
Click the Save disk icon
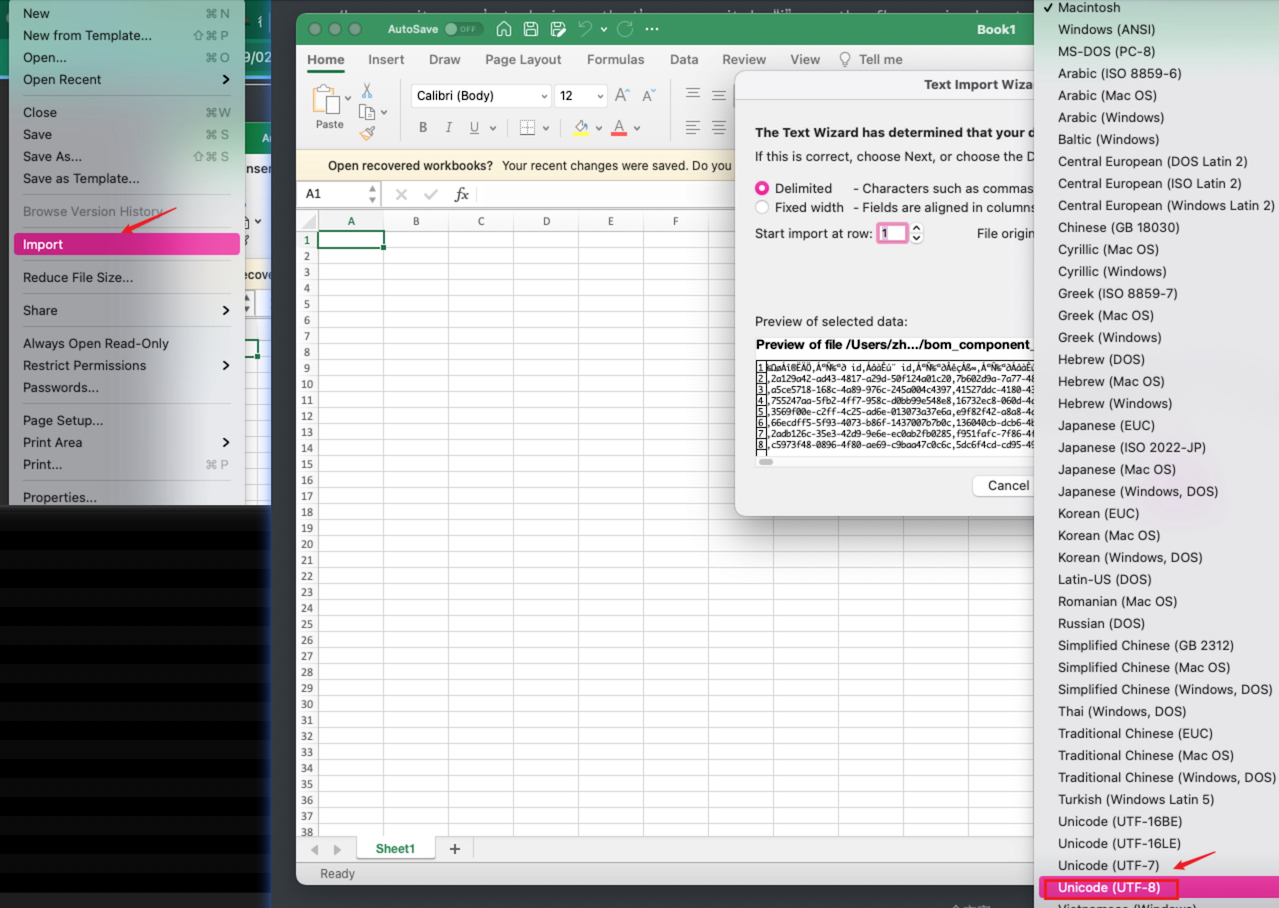[x=530, y=29]
